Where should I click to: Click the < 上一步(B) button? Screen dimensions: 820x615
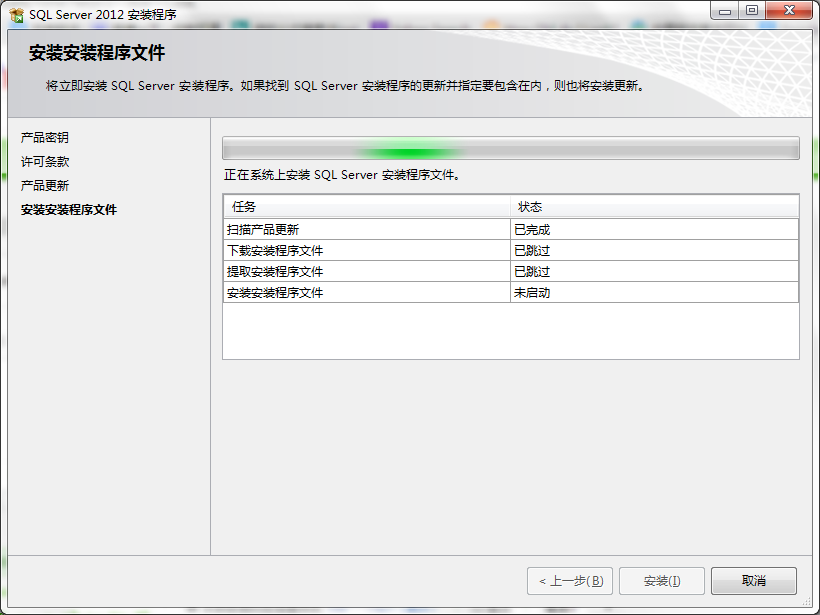tap(570, 580)
